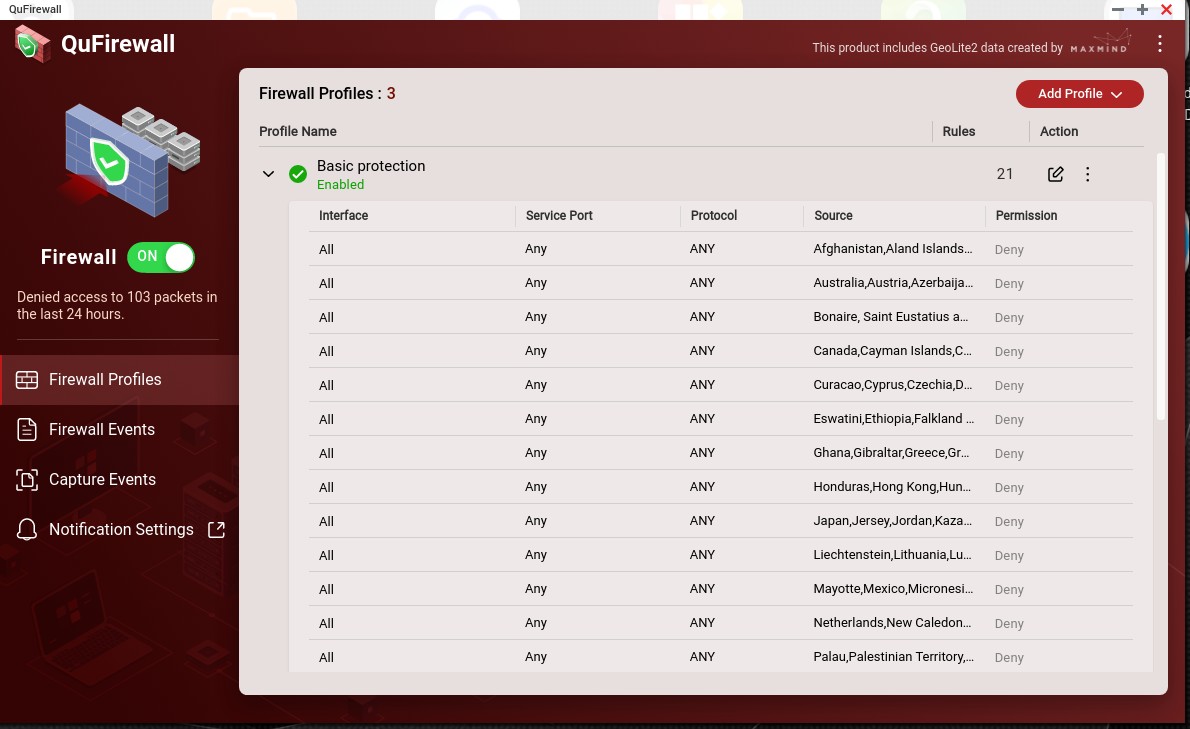Edit the Basic protection profile
1190x729 pixels.
[1055, 174]
